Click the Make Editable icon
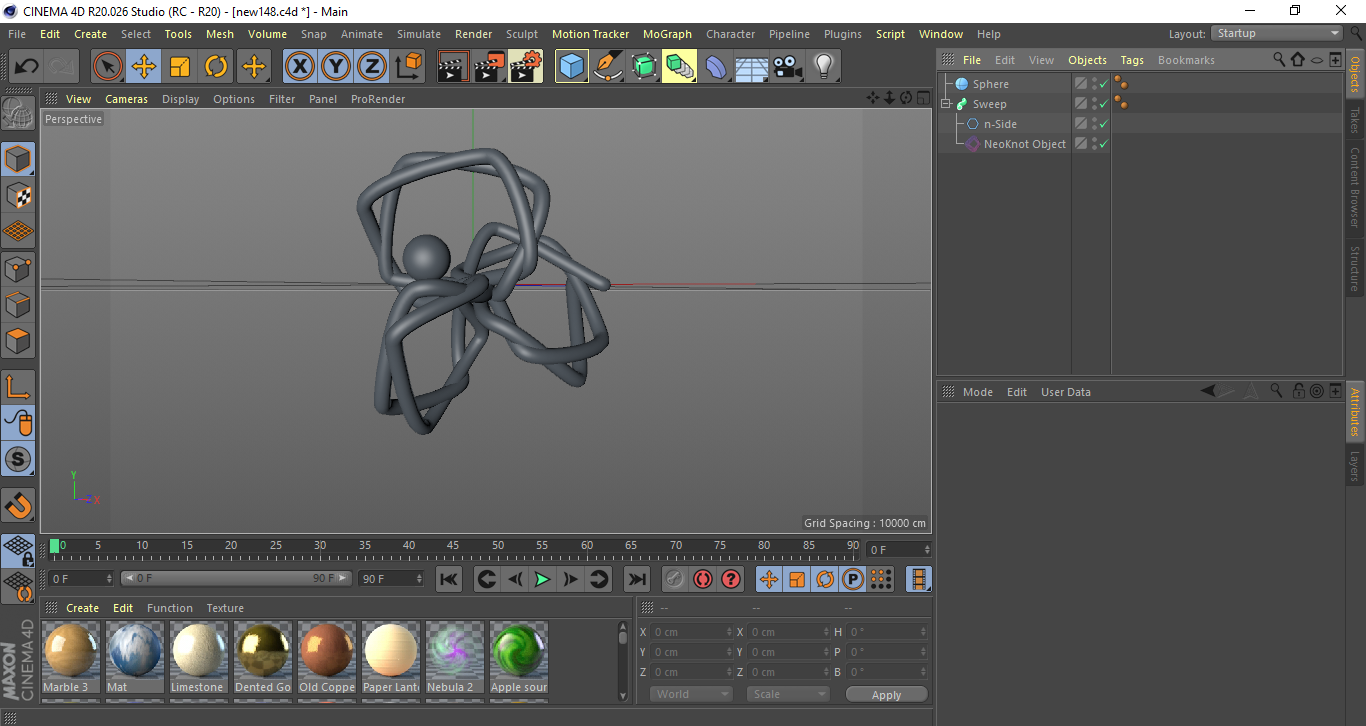The image size is (1366, 726). pyautogui.click(x=18, y=114)
